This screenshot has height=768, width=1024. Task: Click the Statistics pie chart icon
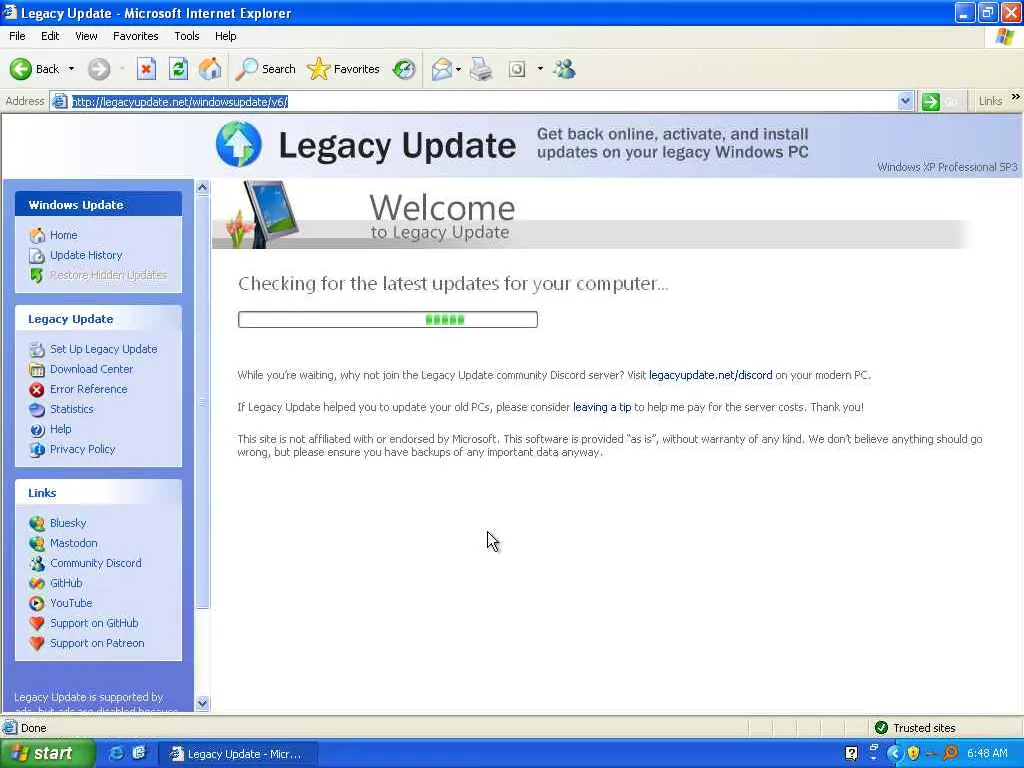[x=37, y=409]
